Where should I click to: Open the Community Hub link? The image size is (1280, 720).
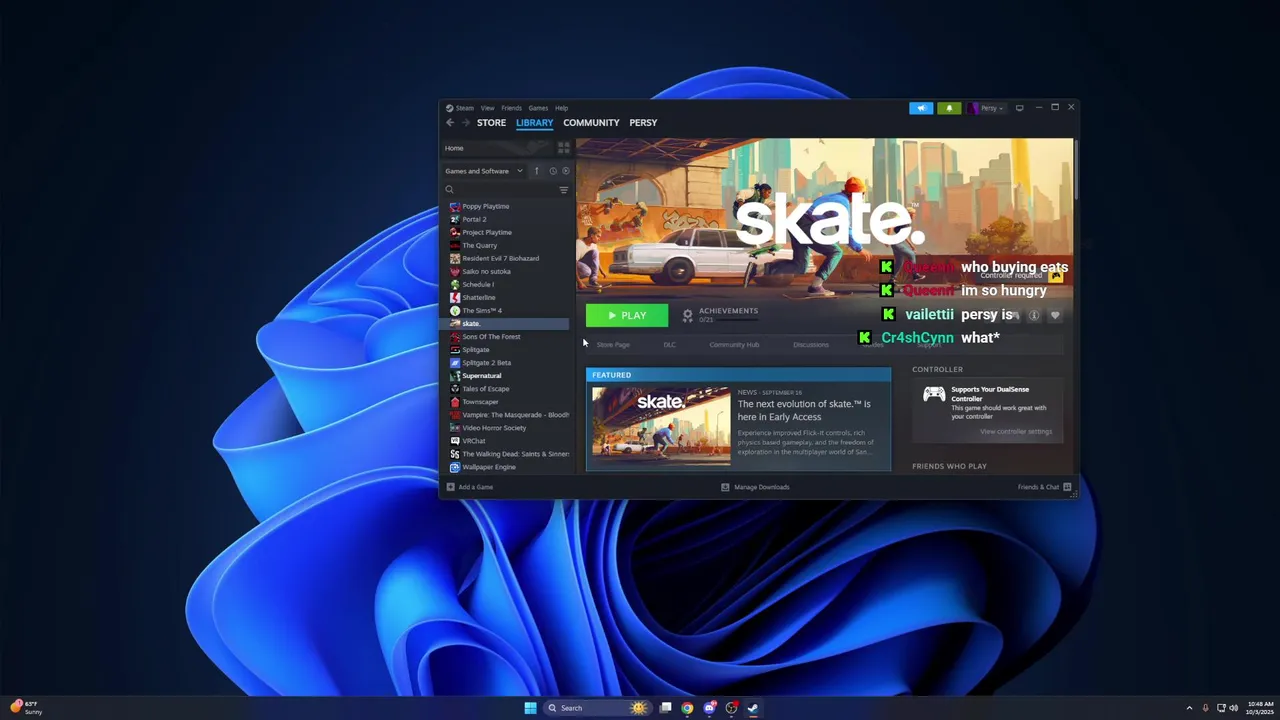734,345
